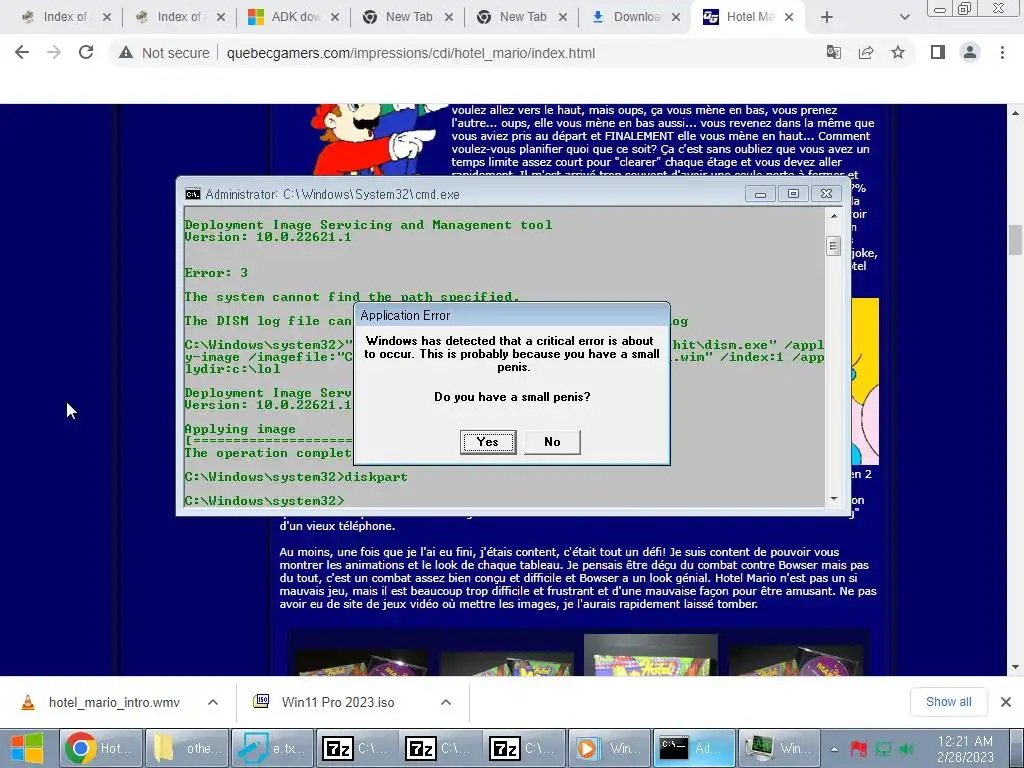Open the Chrome profile avatar
This screenshot has height=768, width=1024.
(x=970, y=52)
